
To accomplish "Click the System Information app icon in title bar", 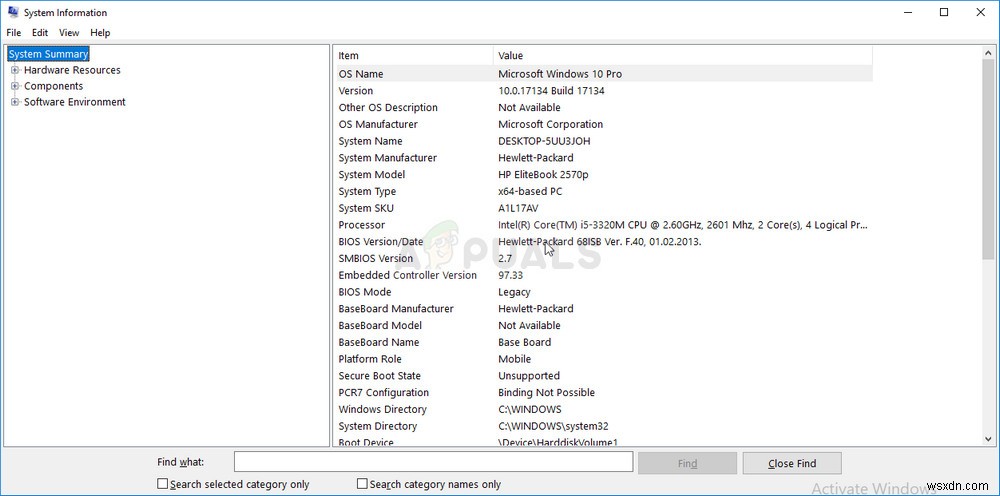I will tap(13, 12).
